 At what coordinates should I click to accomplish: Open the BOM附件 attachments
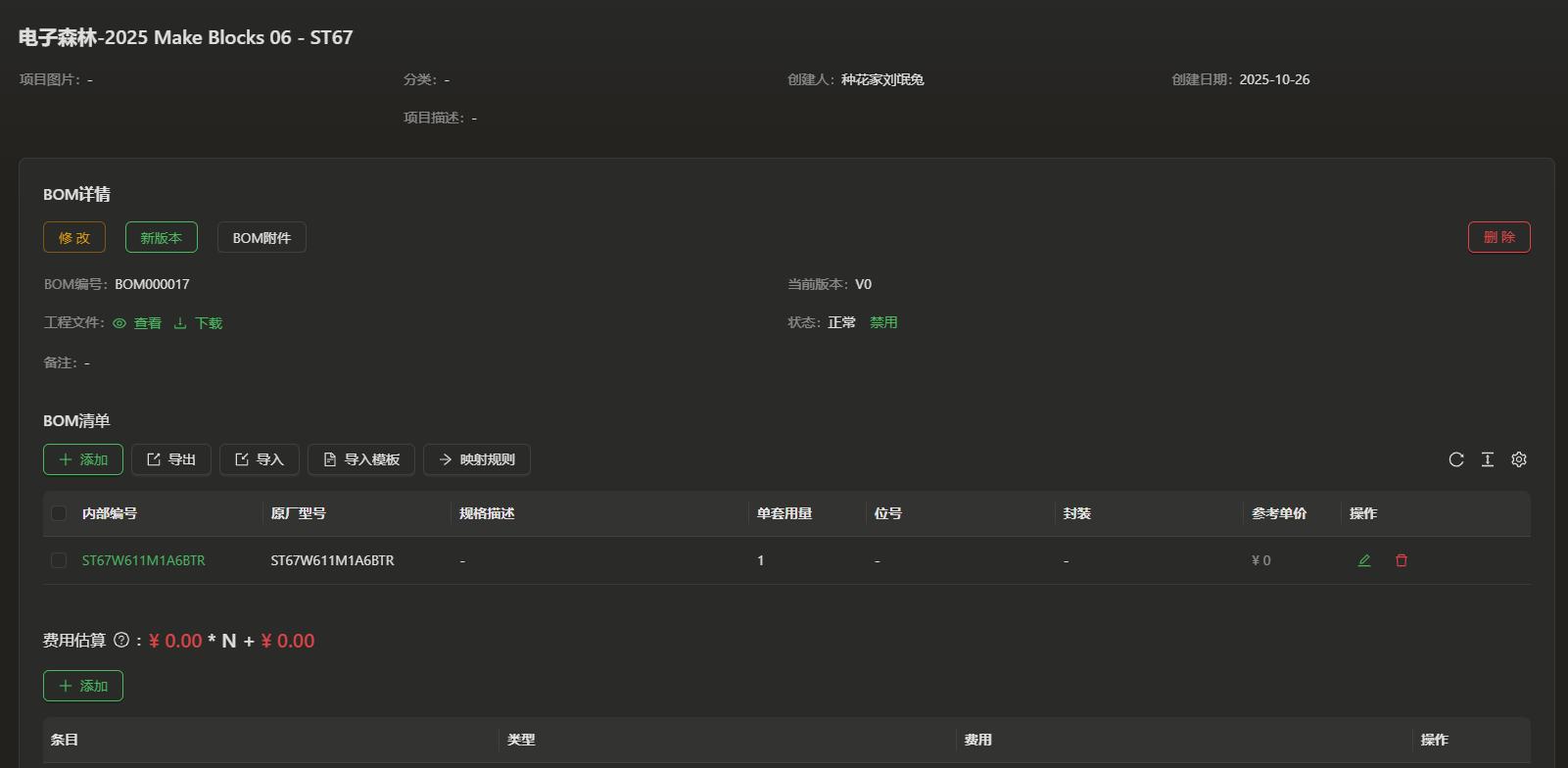point(261,238)
